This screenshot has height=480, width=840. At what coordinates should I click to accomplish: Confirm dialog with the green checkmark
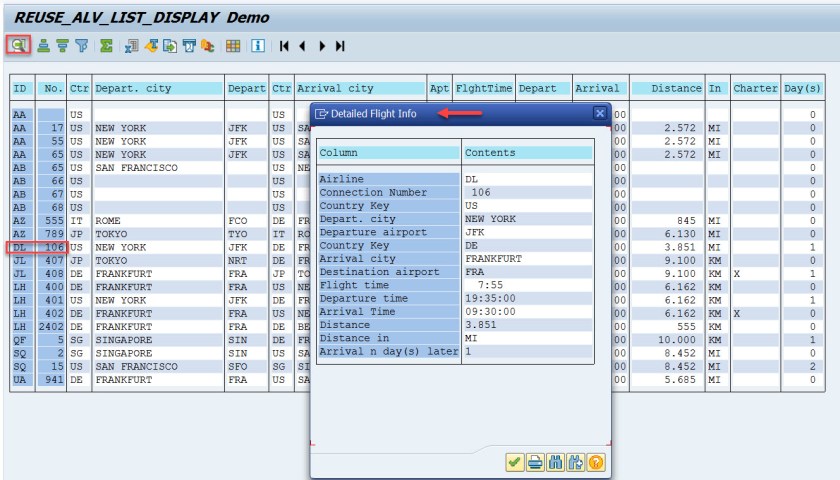pyautogui.click(x=514, y=462)
